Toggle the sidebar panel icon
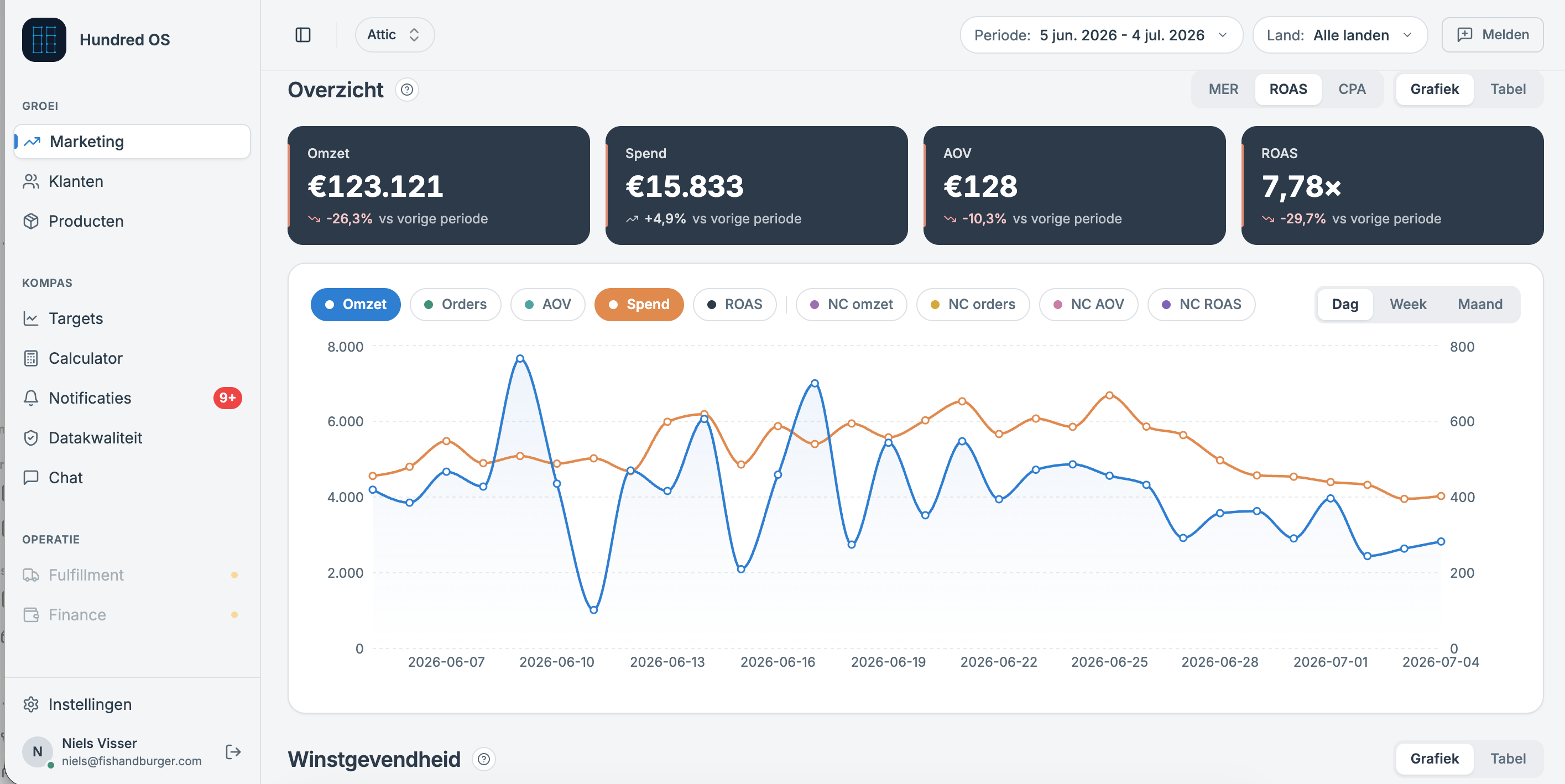1565x784 pixels. click(x=302, y=35)
